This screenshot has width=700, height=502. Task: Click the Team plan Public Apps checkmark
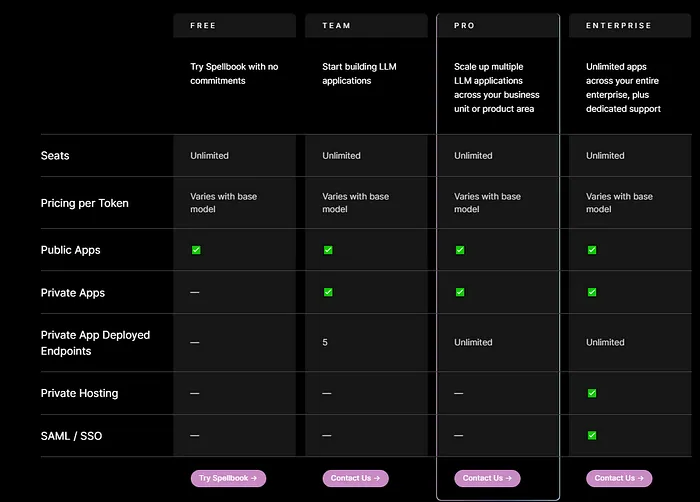(328, 250)
